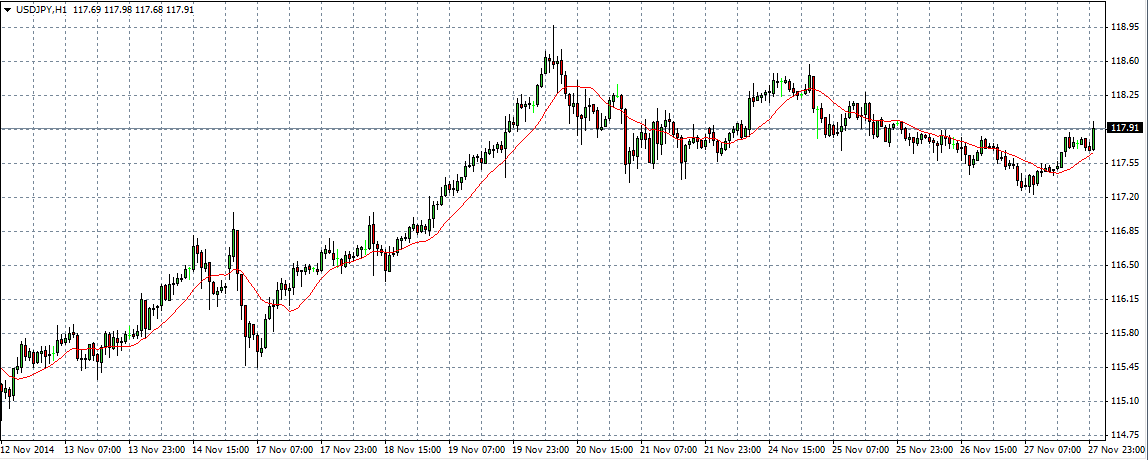Pick the 116.50 price scale mark
Viewport: 1148px width, 460px height.
pyautogui.click(x=1126, y=264)
